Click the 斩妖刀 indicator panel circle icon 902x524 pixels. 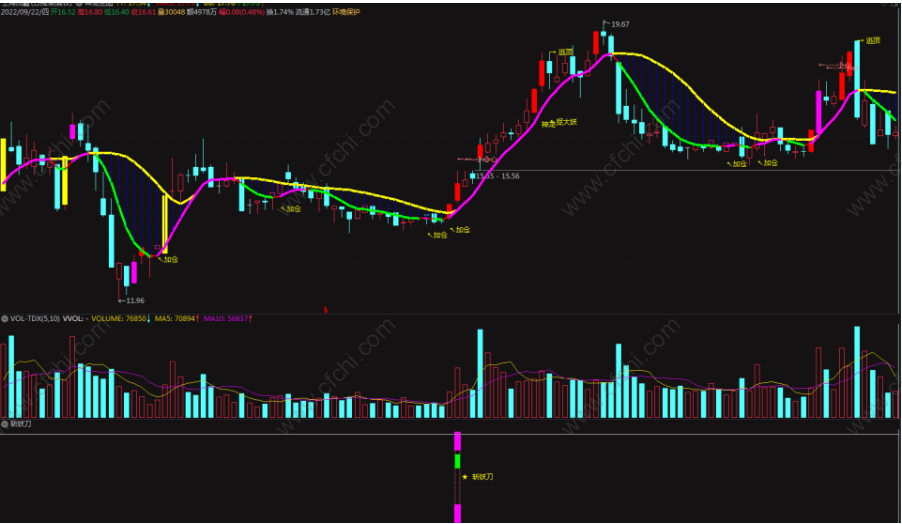(x=4, y=424)
